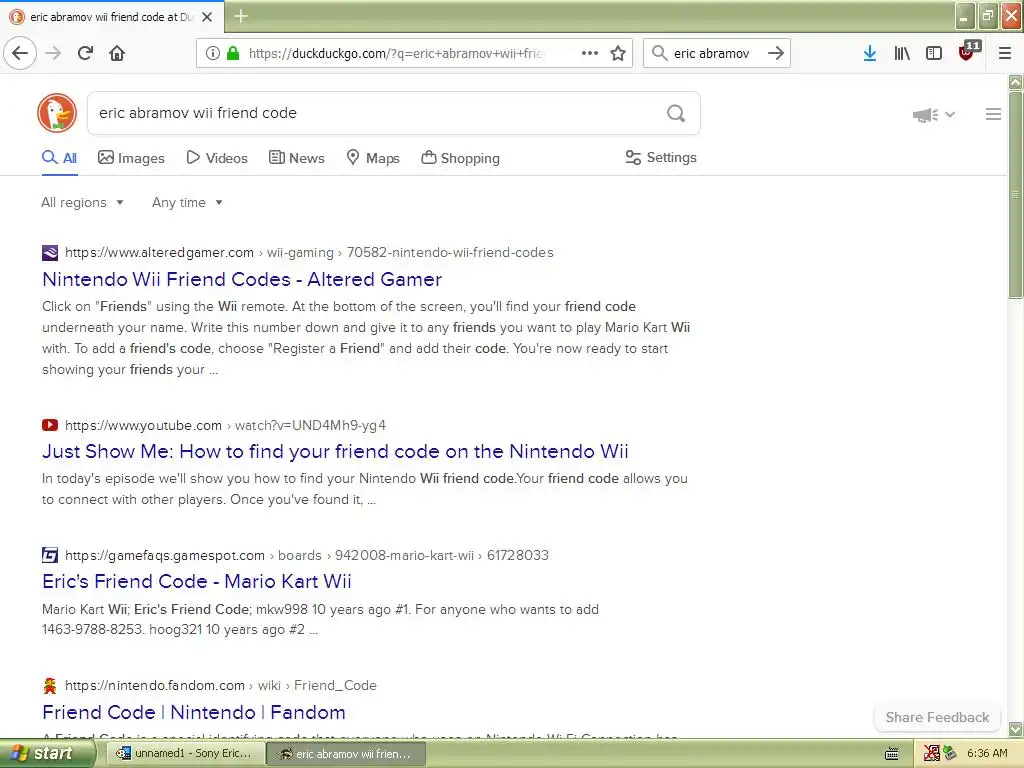This screenshot has width=1024, height=768.
Task: Expand the megaphone dropdown on DuckDuckGo
Action: [x=934, y=115]
